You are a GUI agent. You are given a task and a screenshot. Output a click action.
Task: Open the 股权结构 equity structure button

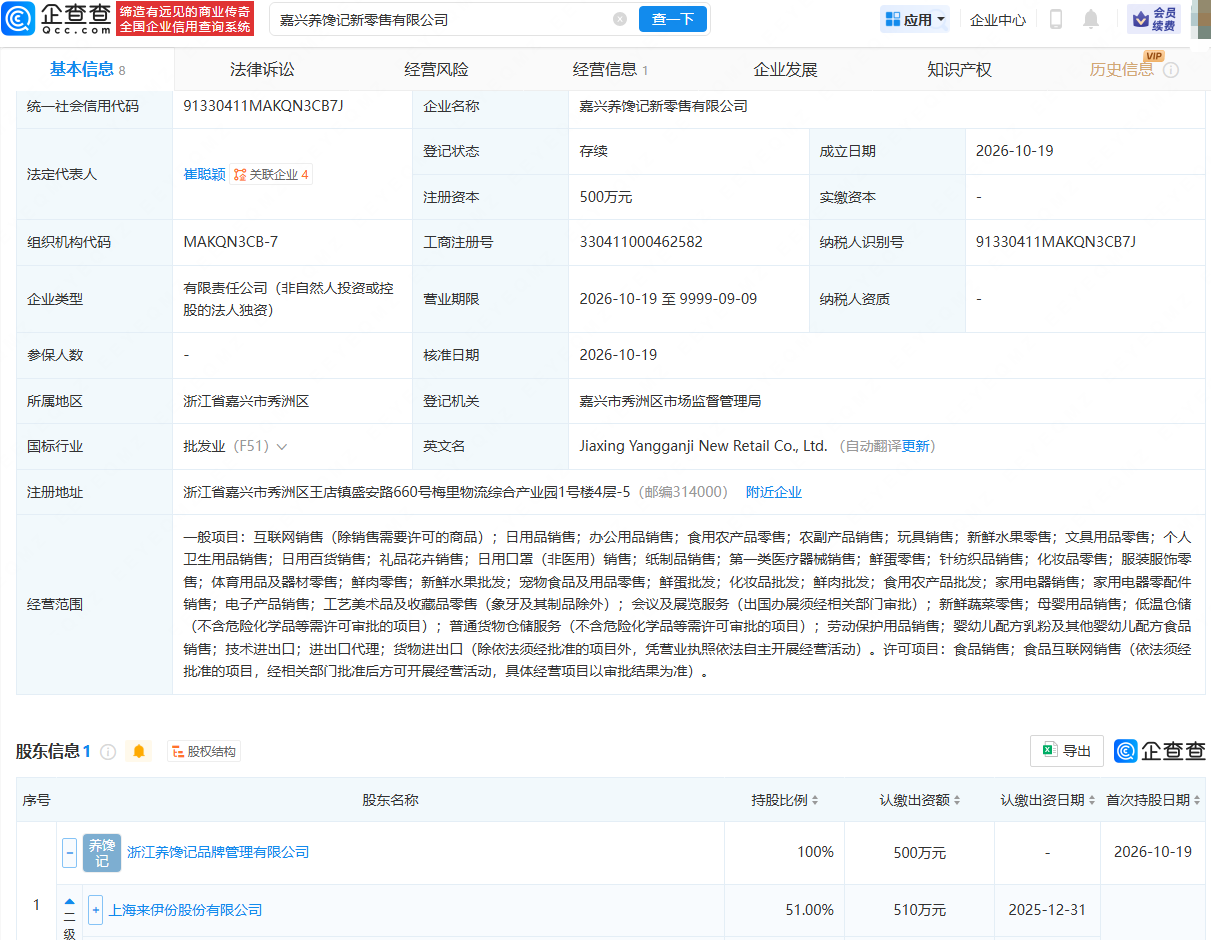(204, 751)
